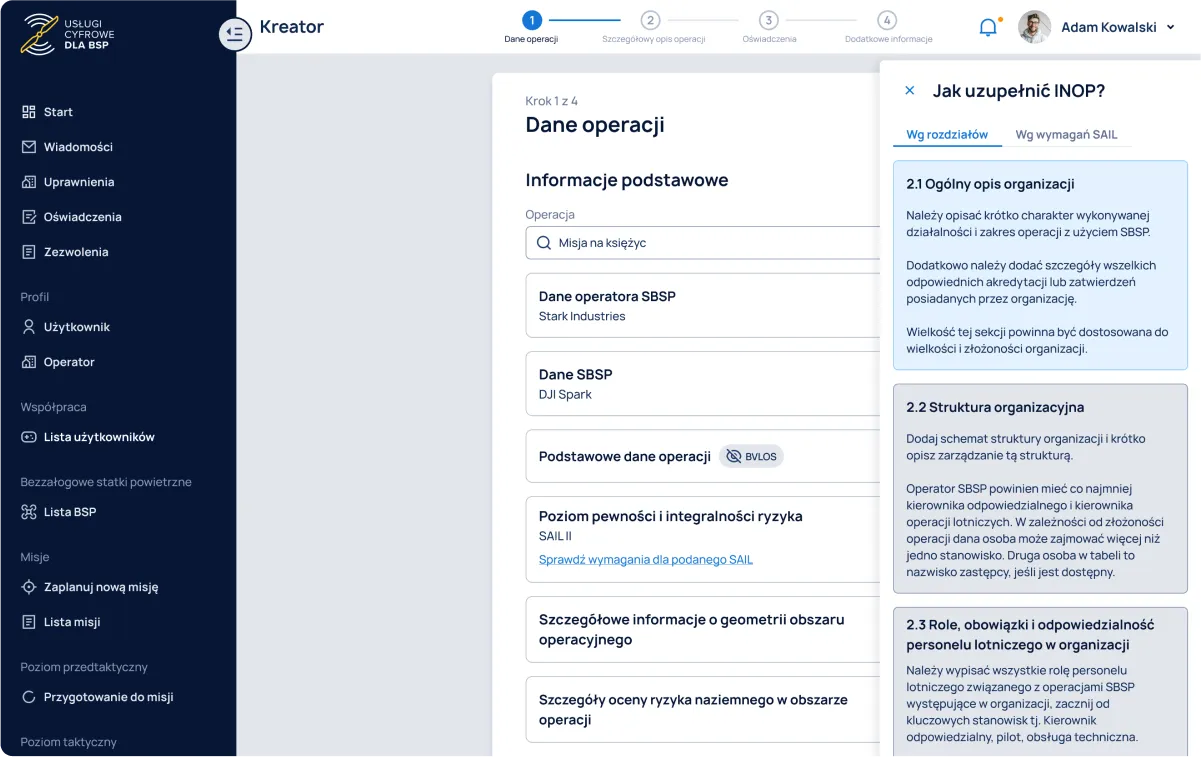Open Adam Kowalski user dropdown
1201x757 pixels.
[x=1170, y=27]
